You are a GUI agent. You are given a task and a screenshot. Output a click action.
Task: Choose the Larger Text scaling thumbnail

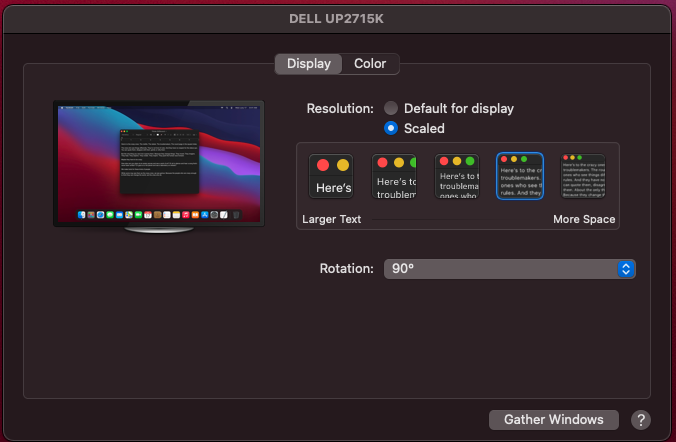pos(331,176)
